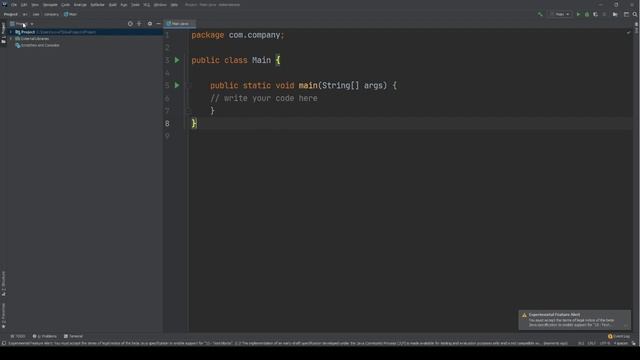Screen dimensions: 640x360
Task: Click the tool window toggle at bottom-left corner
Action: 4,343
